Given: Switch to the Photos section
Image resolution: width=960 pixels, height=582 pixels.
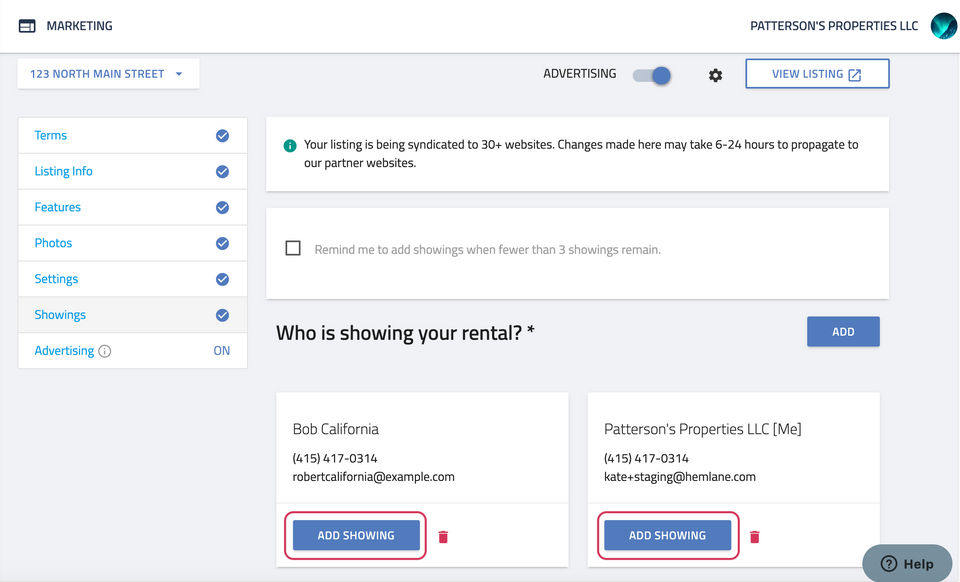Looking at the screenshot, I should [133, 243].
